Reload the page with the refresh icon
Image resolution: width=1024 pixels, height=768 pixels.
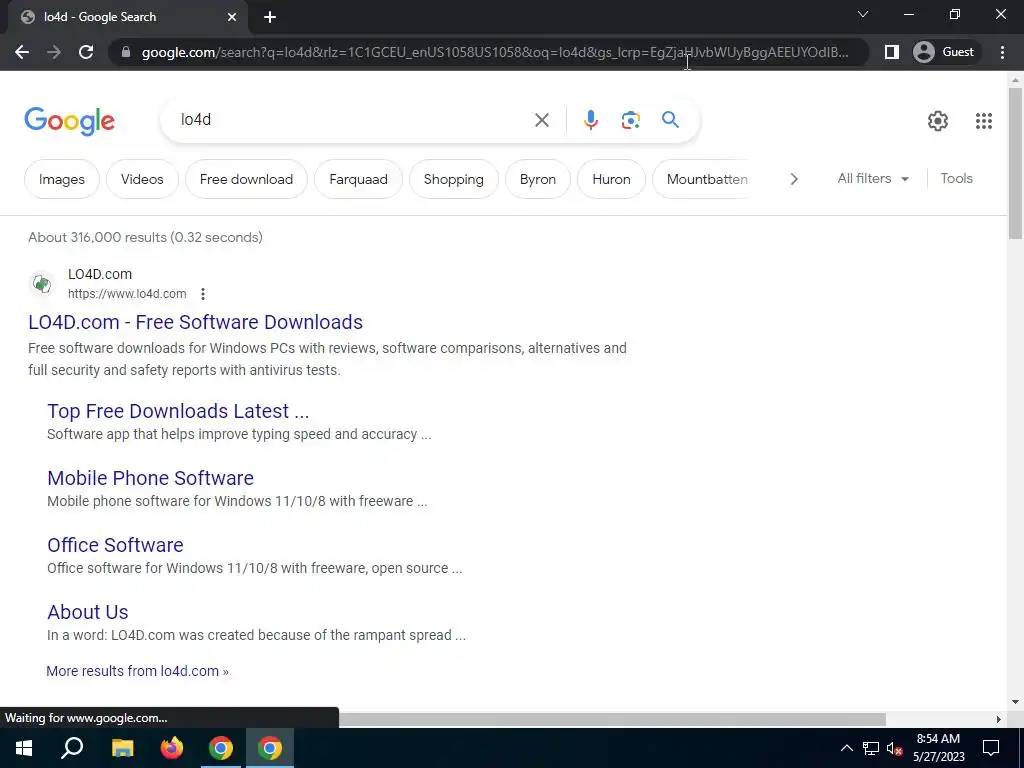(86, 52)
